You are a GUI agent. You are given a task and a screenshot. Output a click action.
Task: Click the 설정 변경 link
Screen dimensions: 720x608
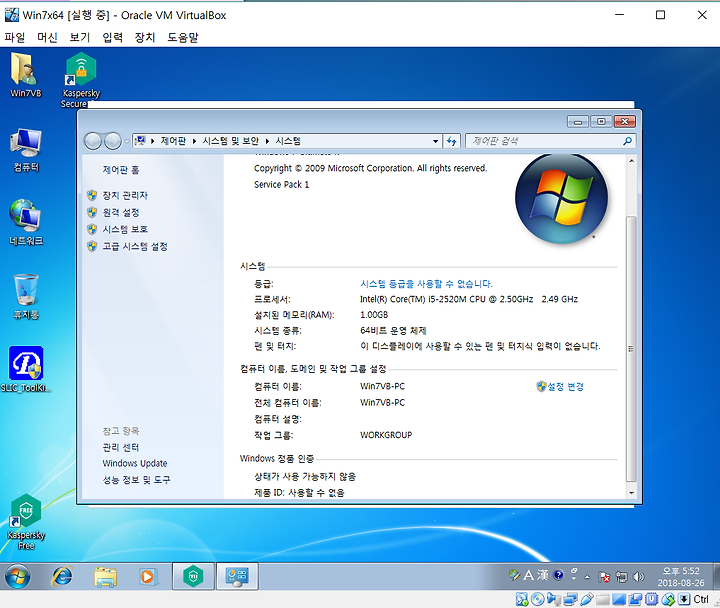(x=565, y=387)
